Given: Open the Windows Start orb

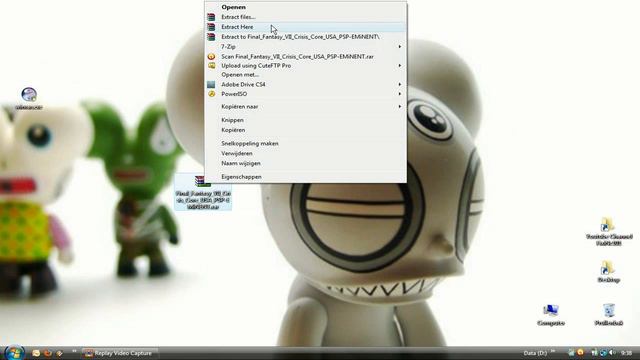Looking at the screenshot, I should (x=14, y=352).
